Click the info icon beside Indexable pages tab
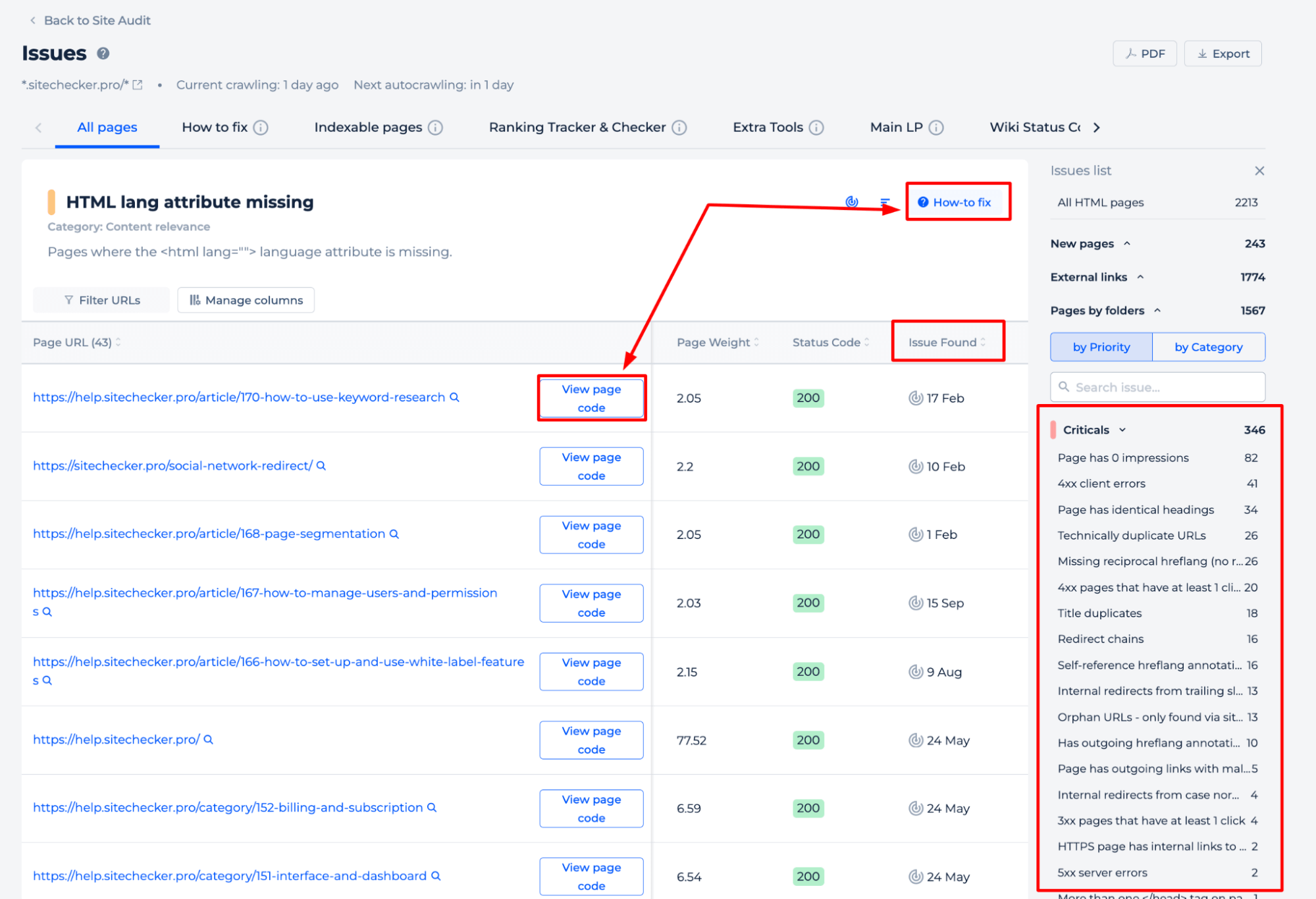The width and height of the screenshot is (1316, 899). tap(435, 128)
